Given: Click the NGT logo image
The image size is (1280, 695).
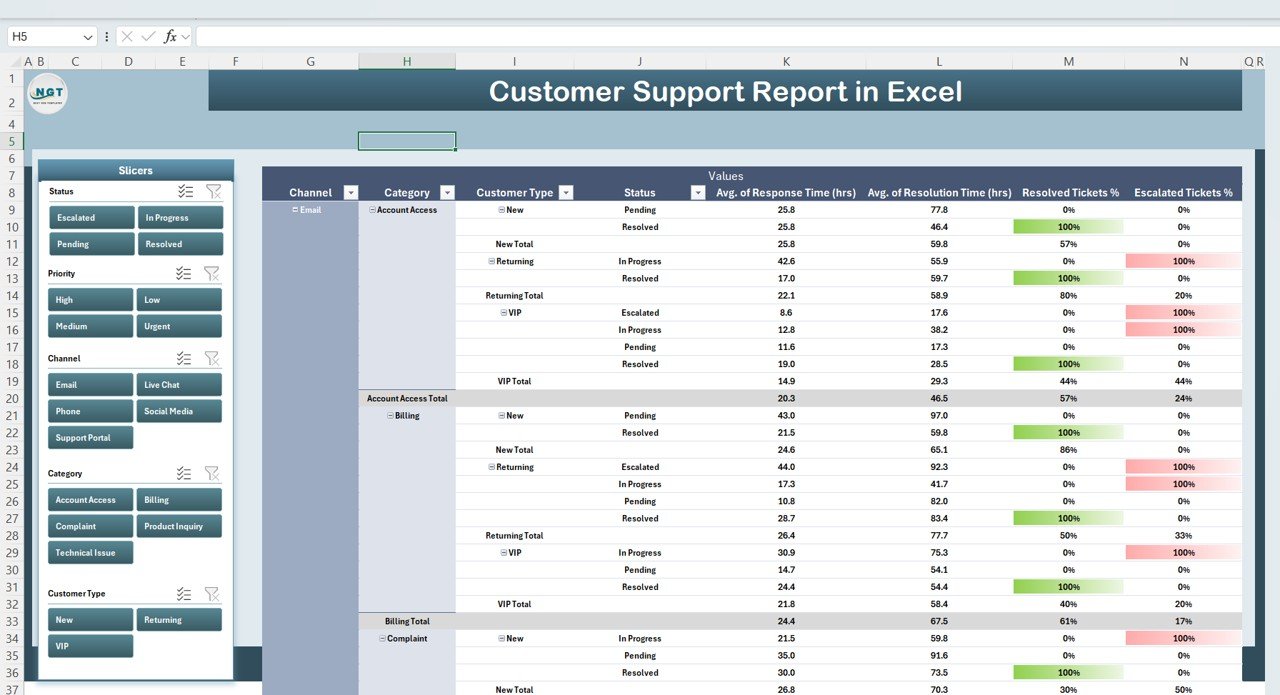Looking at the screenshot, I should click(47, 93).
